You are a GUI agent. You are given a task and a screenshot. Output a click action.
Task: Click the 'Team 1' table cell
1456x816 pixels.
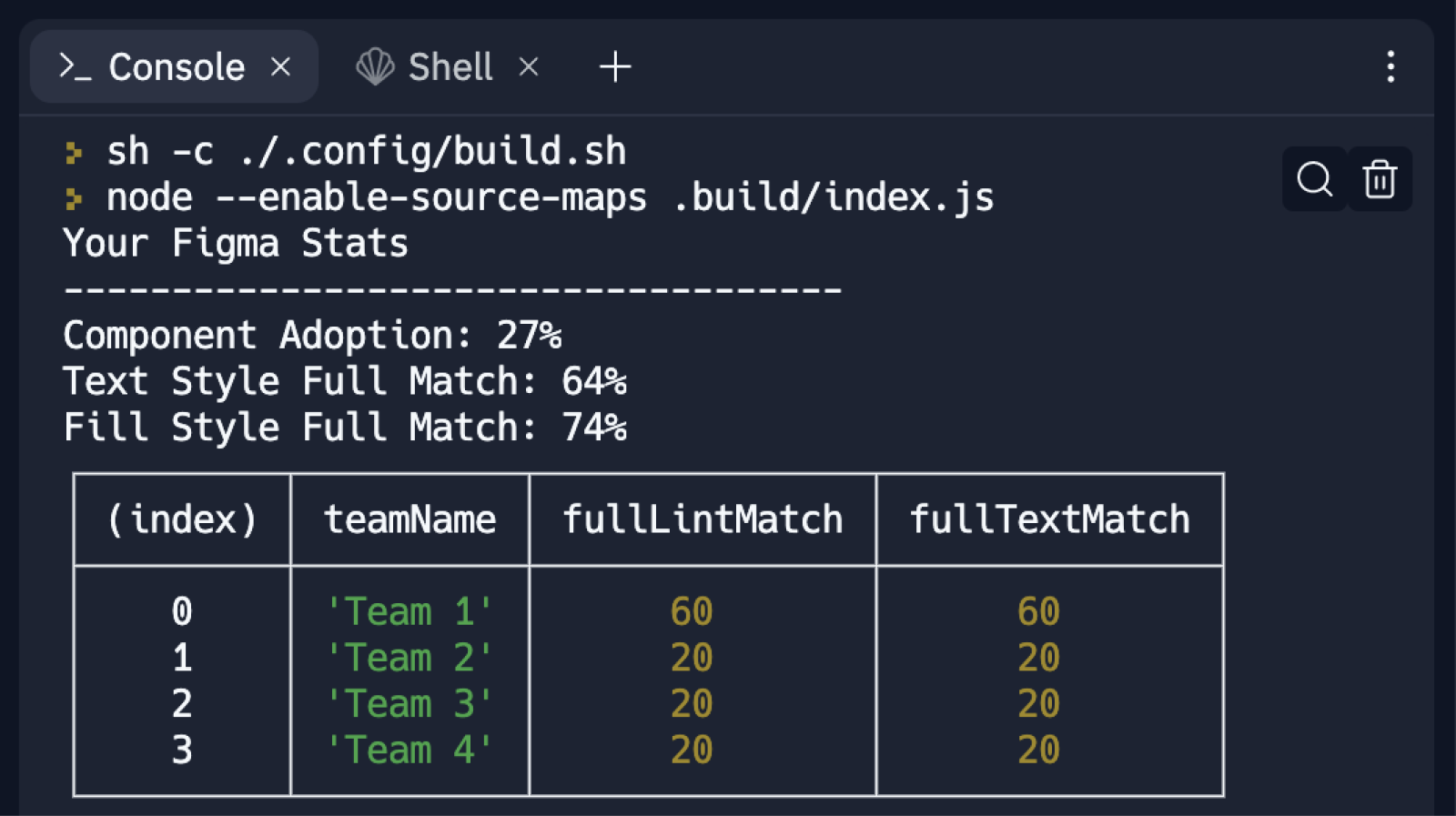point(409,612)
